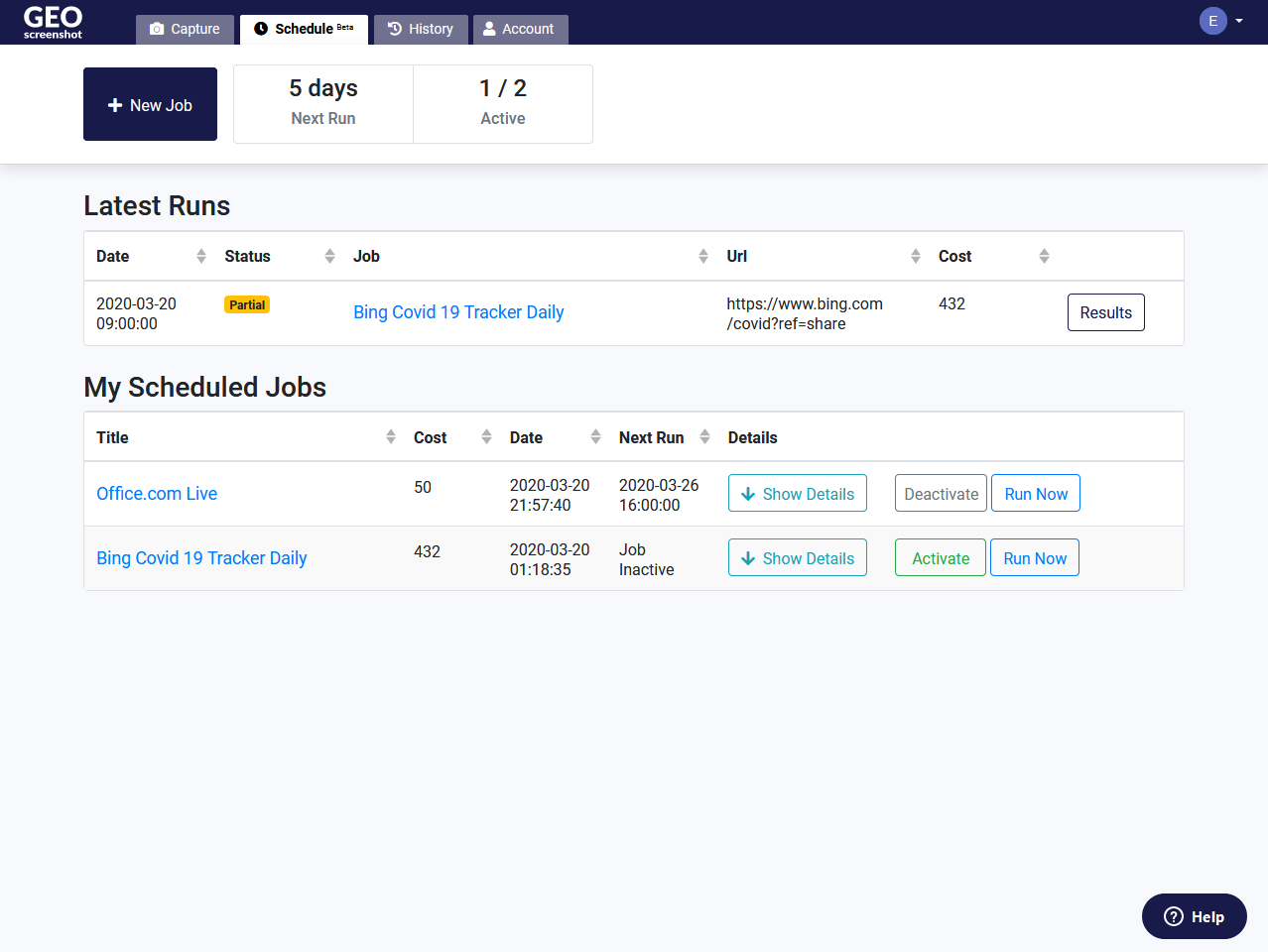Click the plus icon inside New Job

tap(115, 103)
